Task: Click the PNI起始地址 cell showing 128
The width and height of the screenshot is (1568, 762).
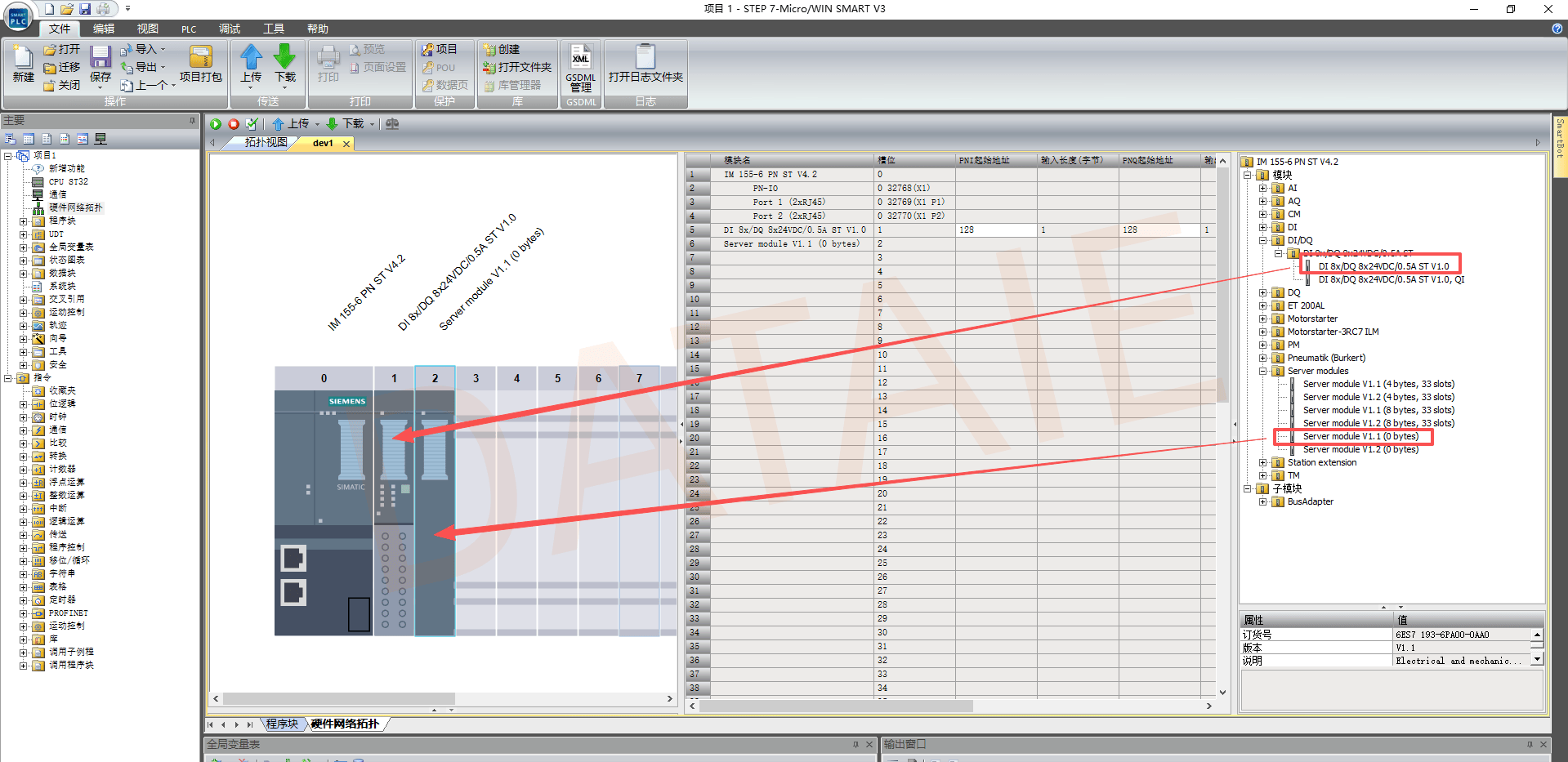Action: (x=996, y=230)
